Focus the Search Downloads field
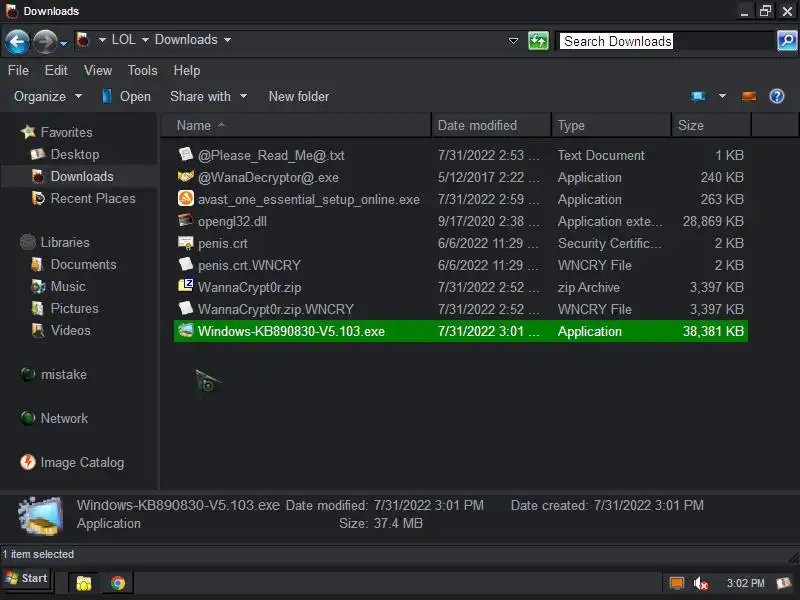800x600 pixels. point(665,41)
